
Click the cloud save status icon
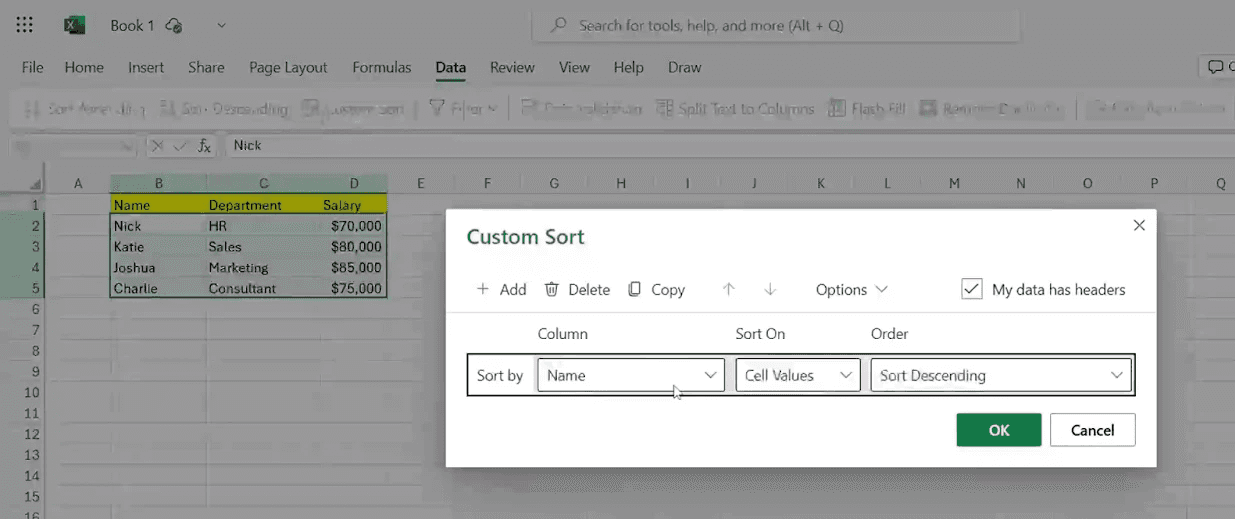click(x=174, y=25)
